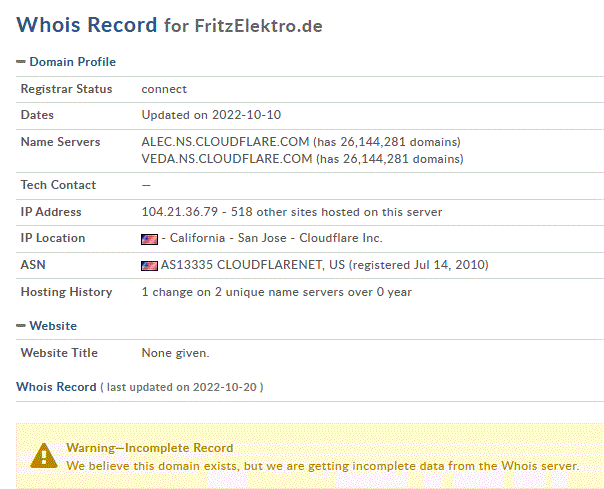Click the 26,144,281 domains count for ALEC
604x489 pixels.
(x=389, y=142)
